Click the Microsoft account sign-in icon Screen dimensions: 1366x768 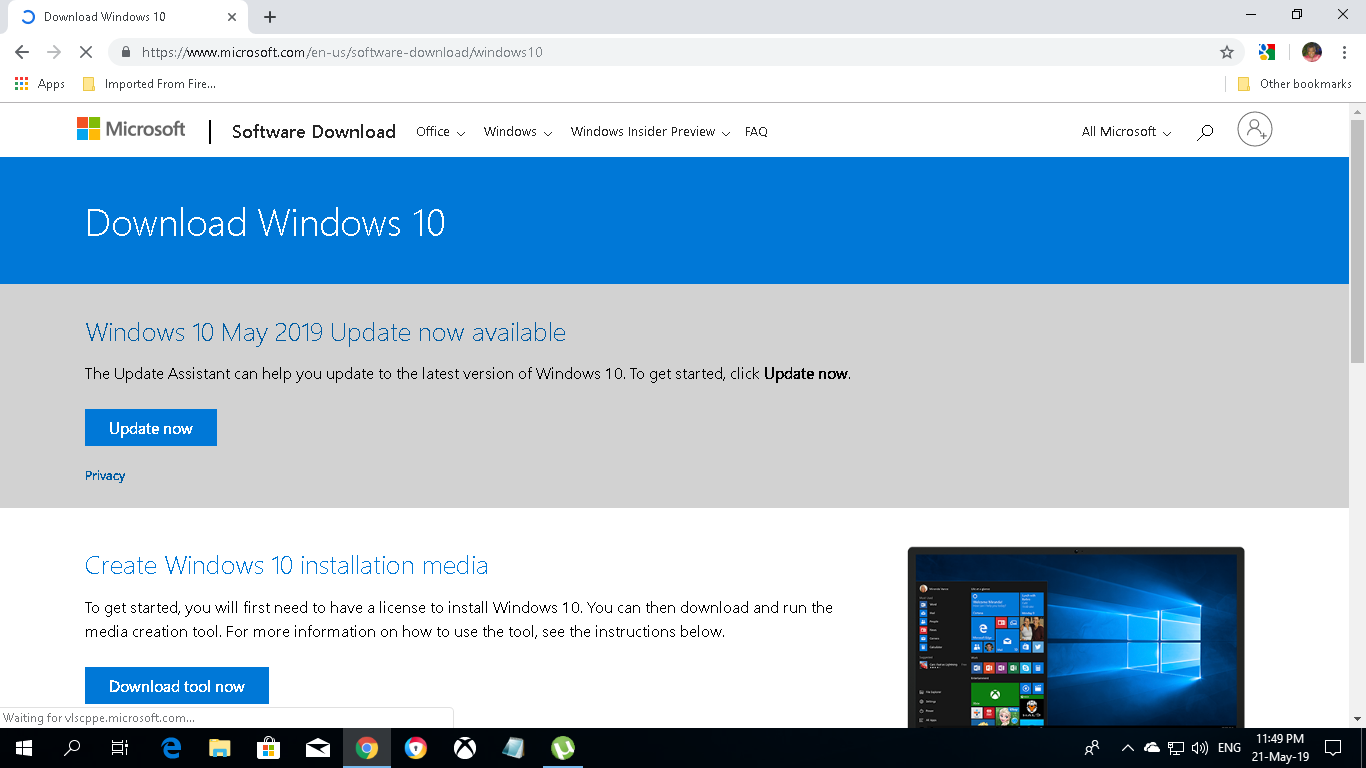(1254, 129)
